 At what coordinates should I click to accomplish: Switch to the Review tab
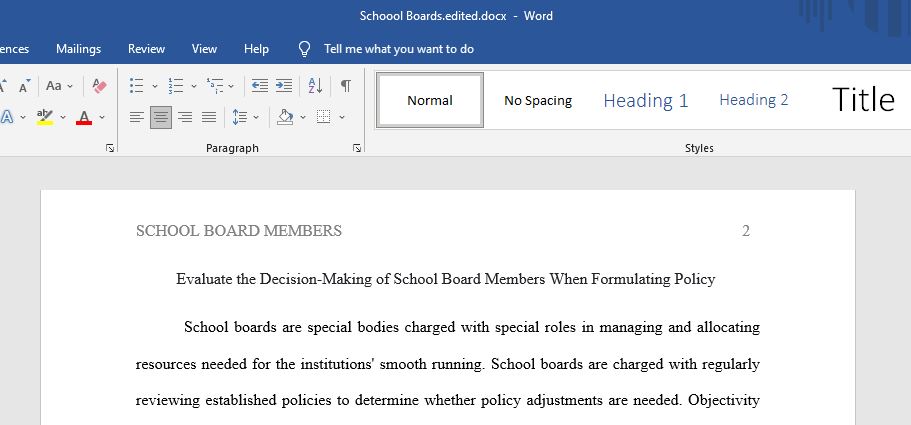point(146,49)
